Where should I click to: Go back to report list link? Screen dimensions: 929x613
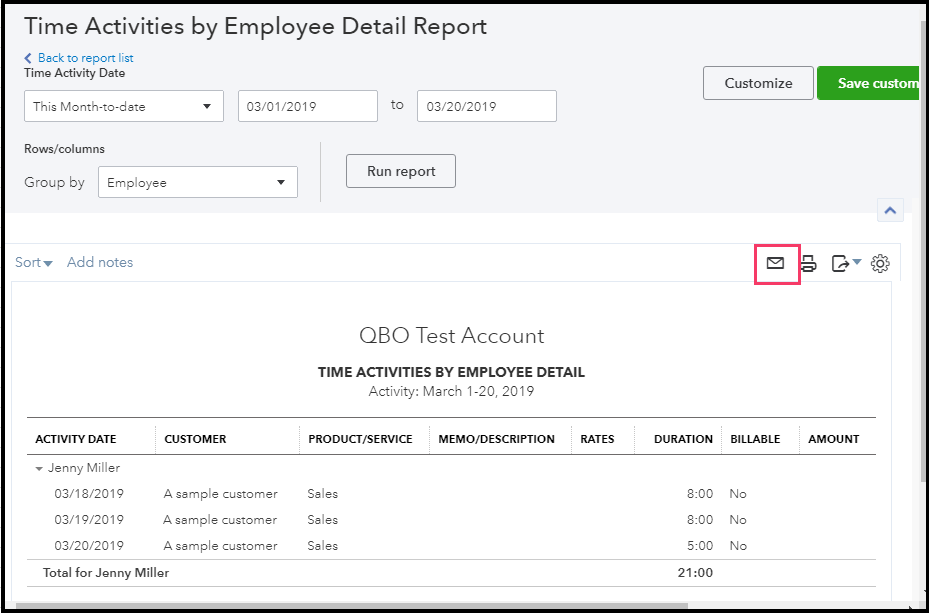[85, 58]
